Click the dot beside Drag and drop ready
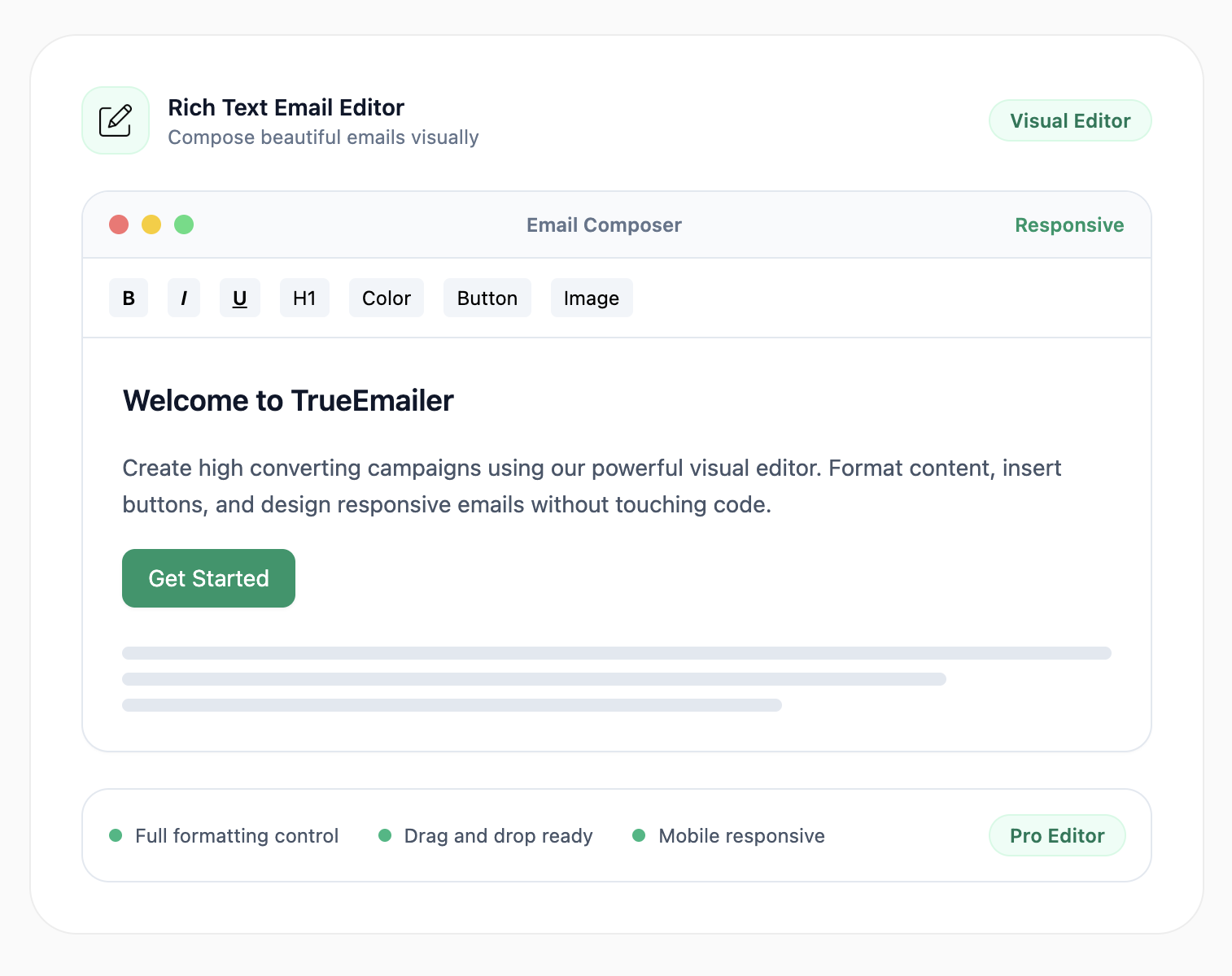This screenshot has width=1232, height=976. (385, 834)
